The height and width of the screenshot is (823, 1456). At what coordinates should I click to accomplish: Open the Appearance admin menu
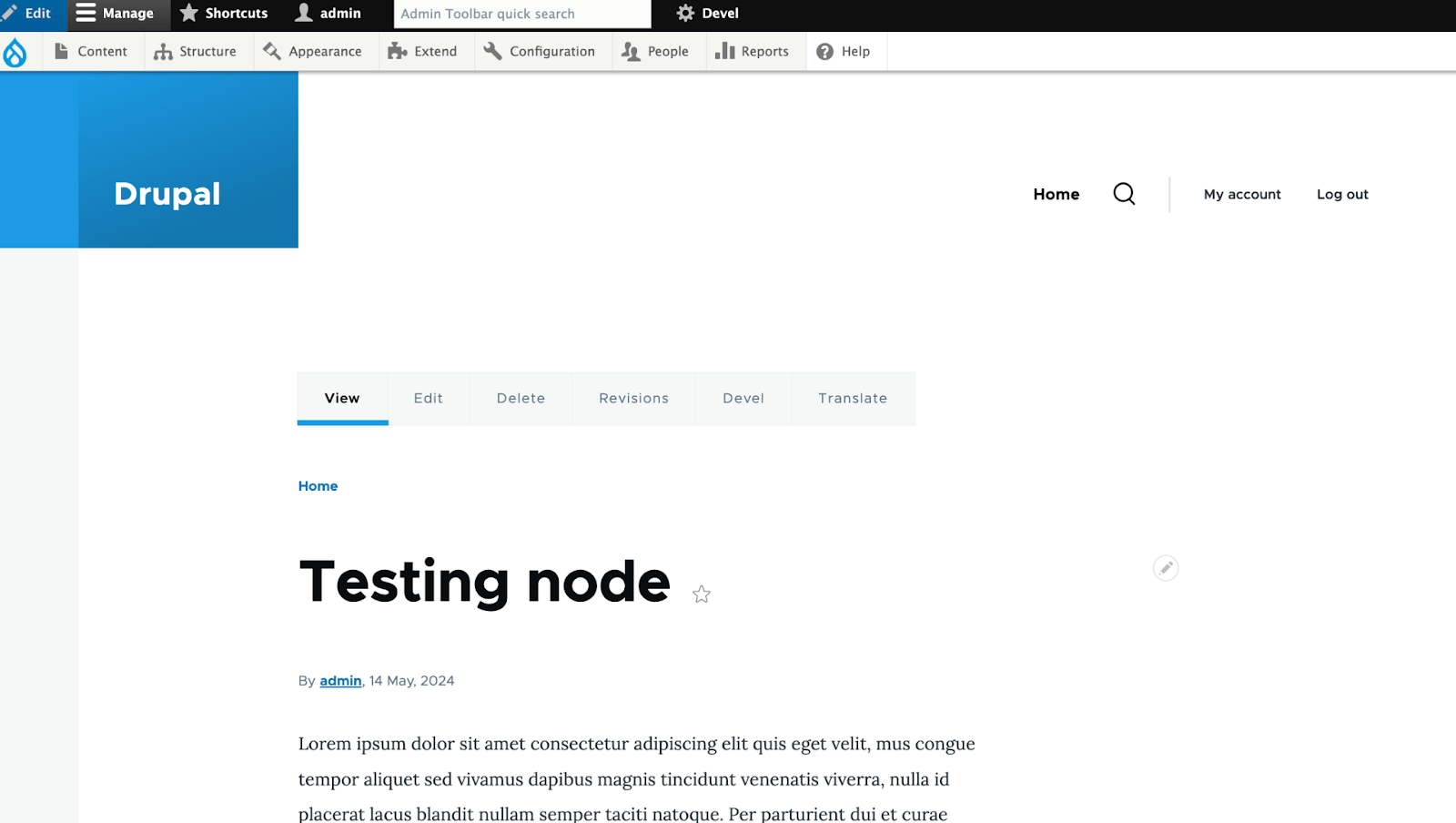313,52
